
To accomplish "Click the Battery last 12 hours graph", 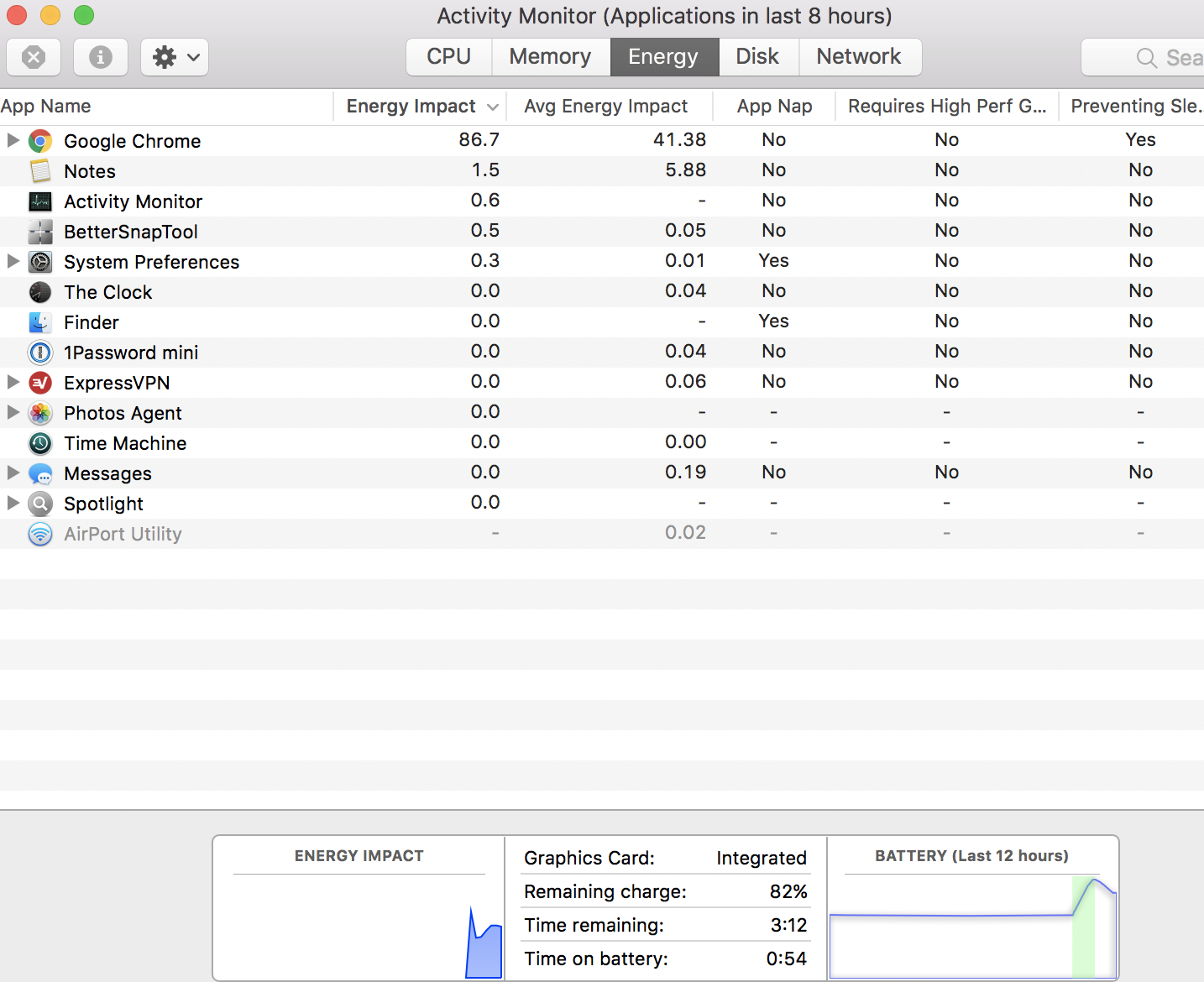I will (973, 927).
